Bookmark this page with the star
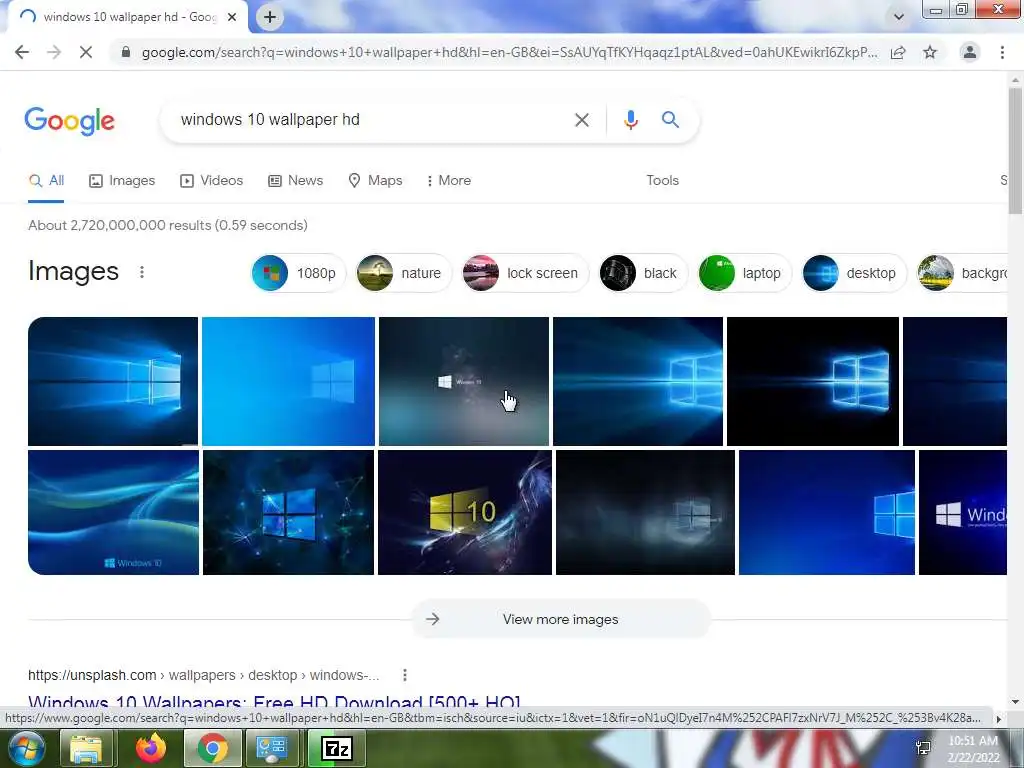The image size is (1024, 768). tap(930, 52)
